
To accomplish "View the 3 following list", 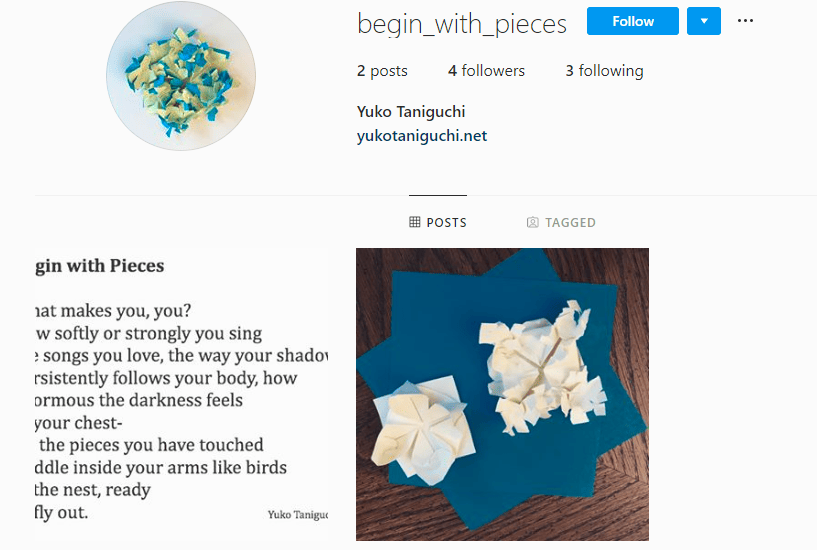I will (604, 71).
